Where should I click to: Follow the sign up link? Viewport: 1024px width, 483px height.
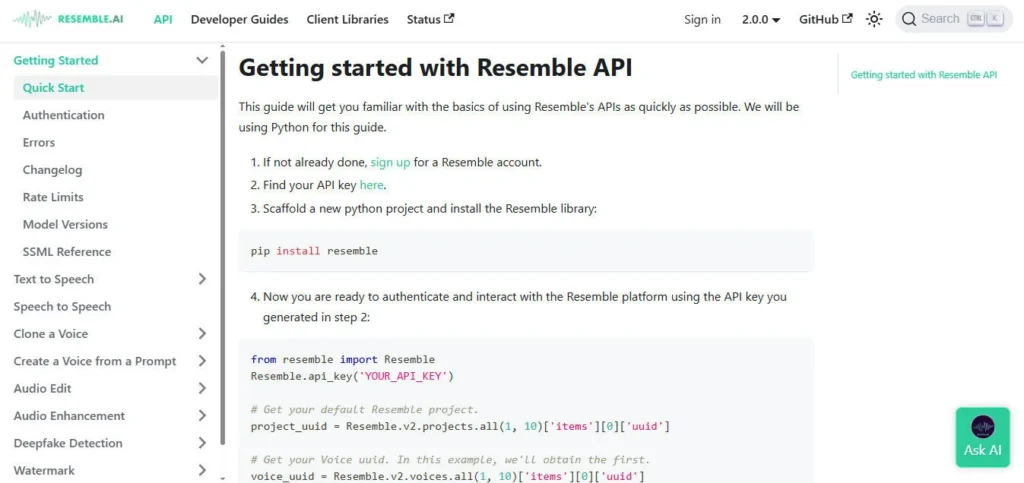click(x=391, y=162)
